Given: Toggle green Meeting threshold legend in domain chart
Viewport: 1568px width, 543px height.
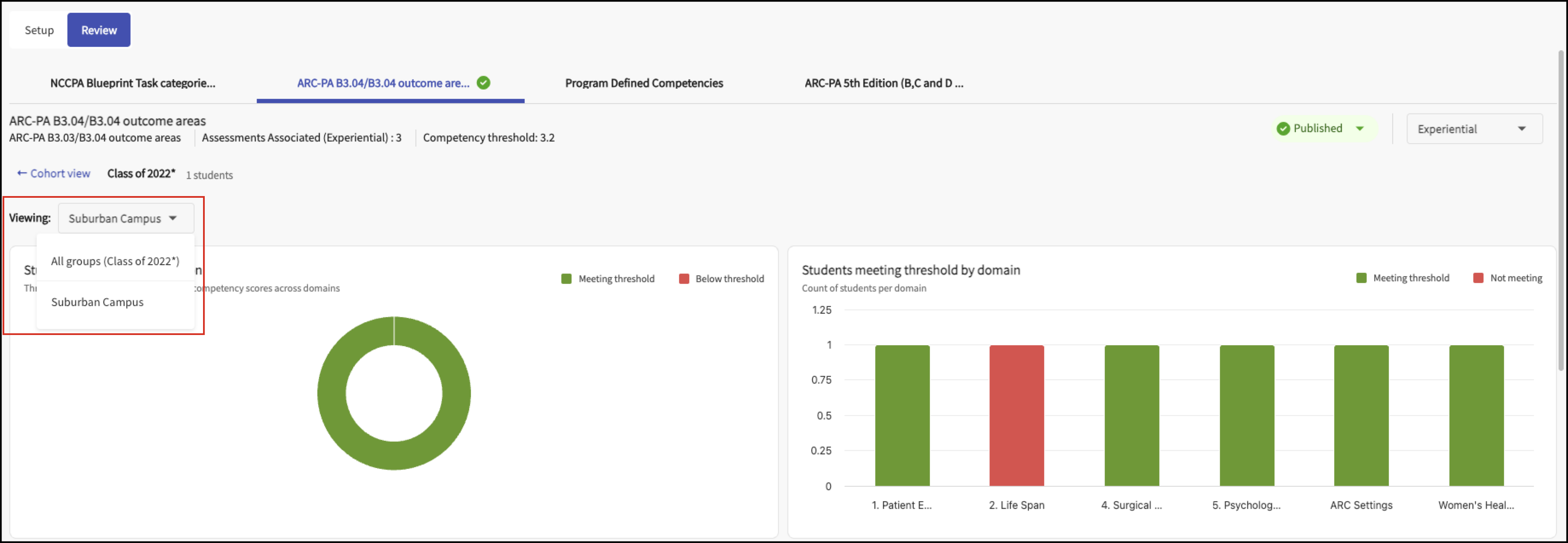Looking at the screenshot, I should (1402, 278).
